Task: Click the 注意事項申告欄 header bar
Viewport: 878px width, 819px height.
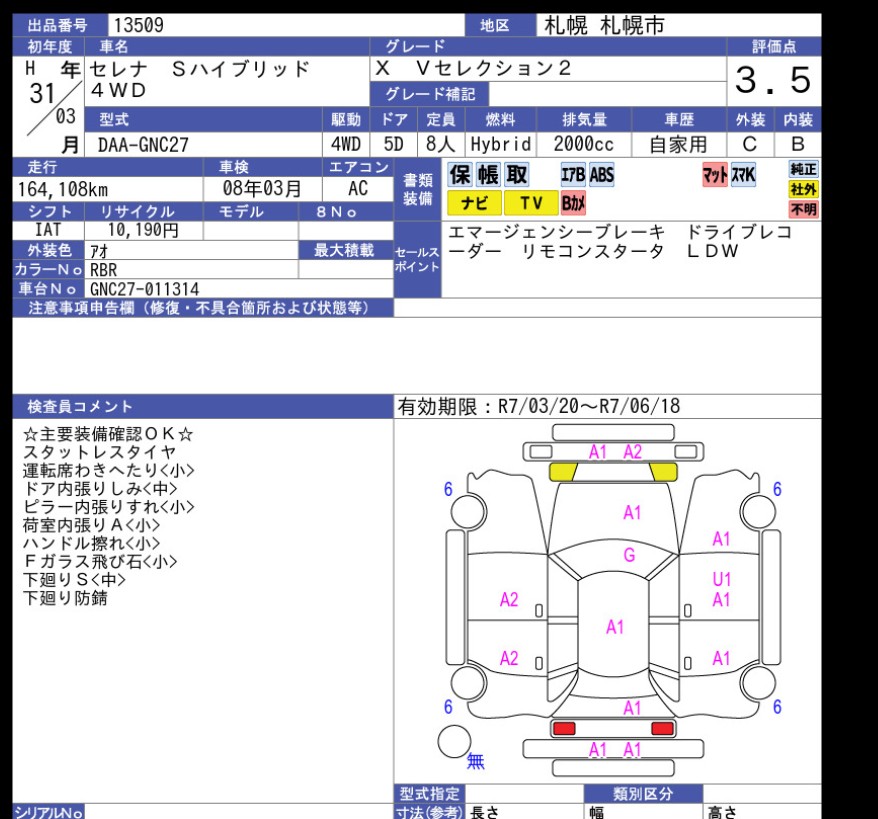Action: point(203,308)
